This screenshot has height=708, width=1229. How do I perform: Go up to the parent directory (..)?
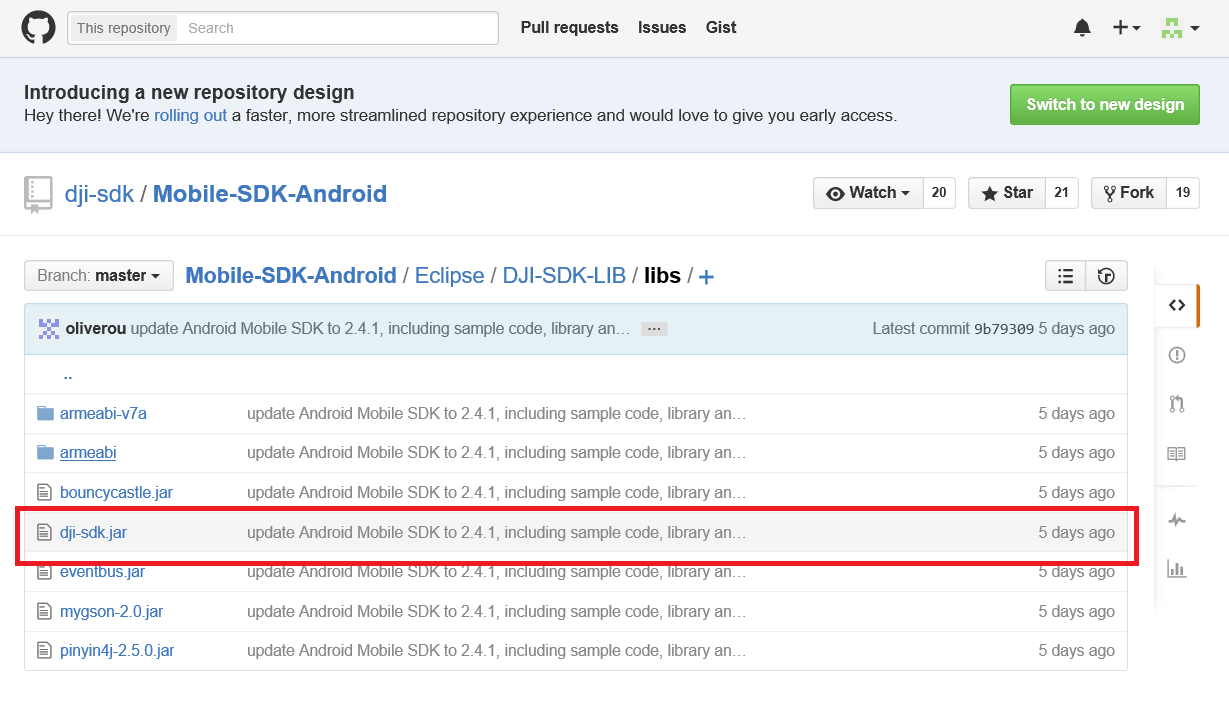[67, 375]
